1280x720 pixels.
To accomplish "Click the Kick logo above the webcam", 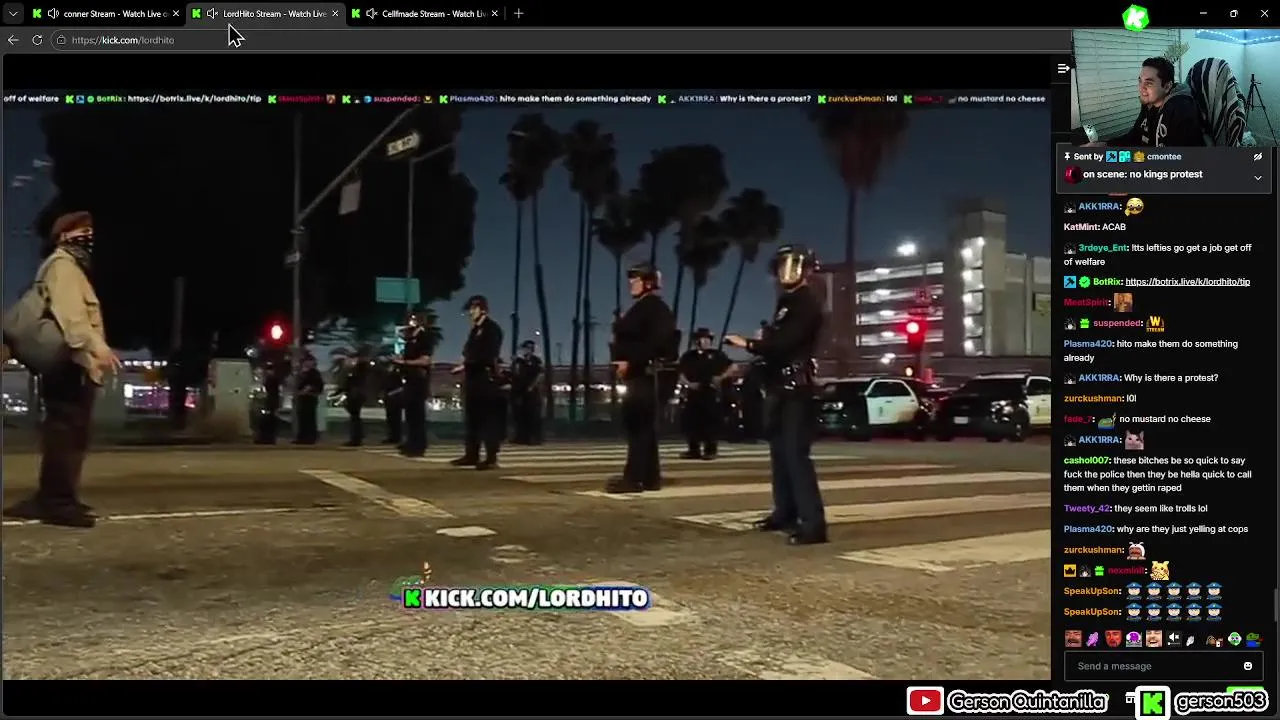I will [1136, 17].
